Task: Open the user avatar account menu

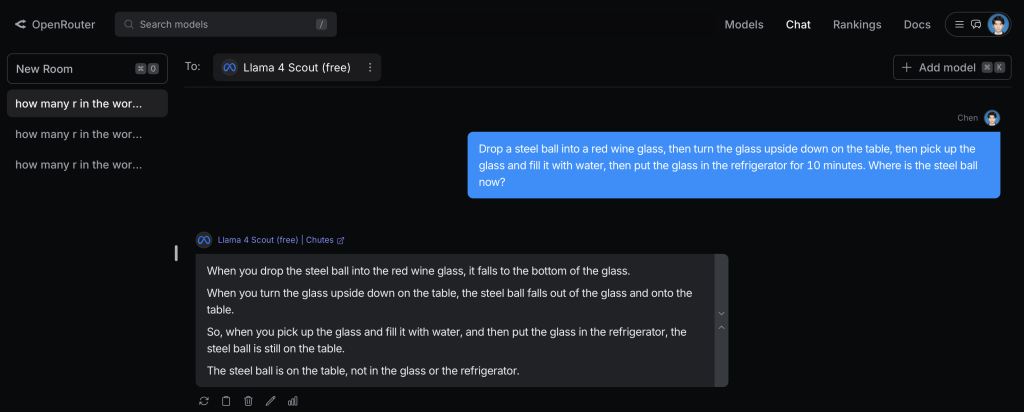Action: [x=998, y=24]
